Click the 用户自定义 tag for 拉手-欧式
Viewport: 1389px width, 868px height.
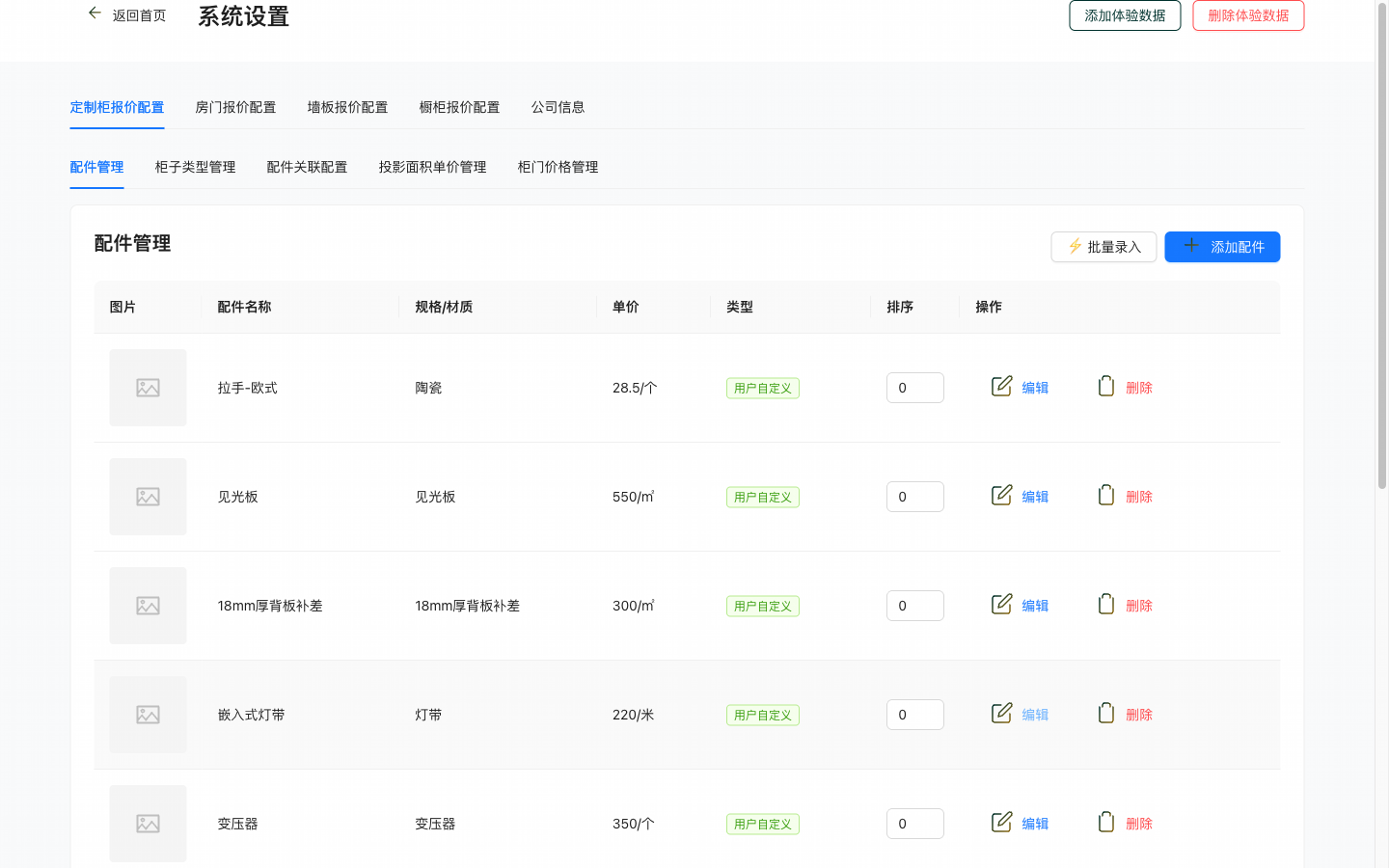pyautogui.click(x=763, y=388)
